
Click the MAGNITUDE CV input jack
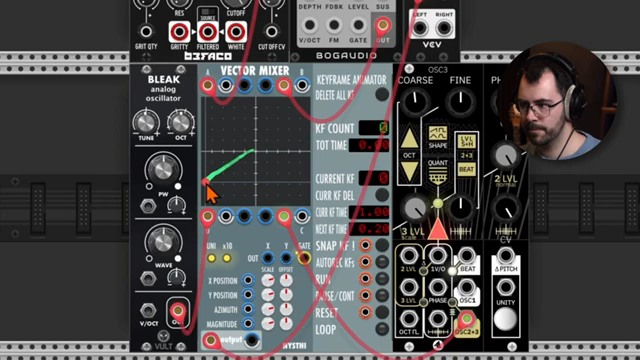[x=248, y=324]
